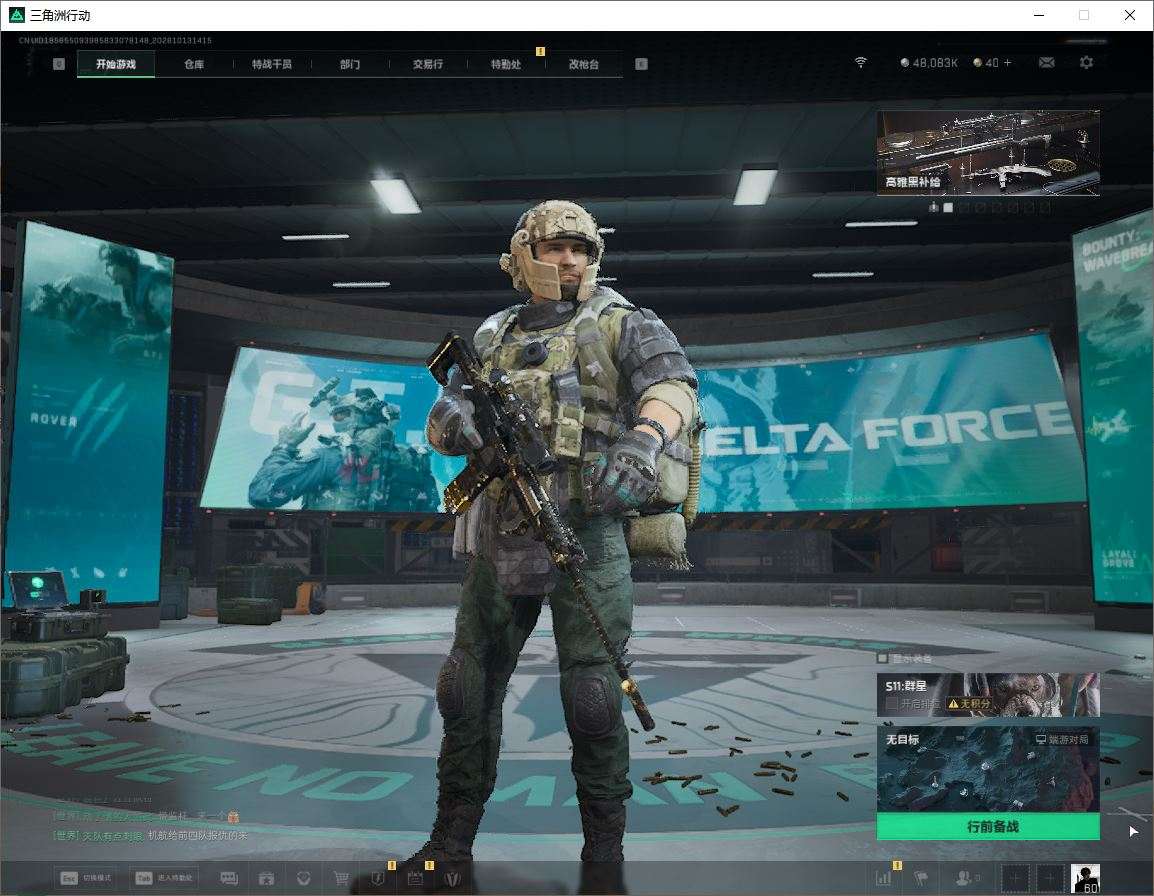This screenshot has height=896, width=1154.
Task: Open the starred case icon in bottom bar
Action: [x=266, y=878]
